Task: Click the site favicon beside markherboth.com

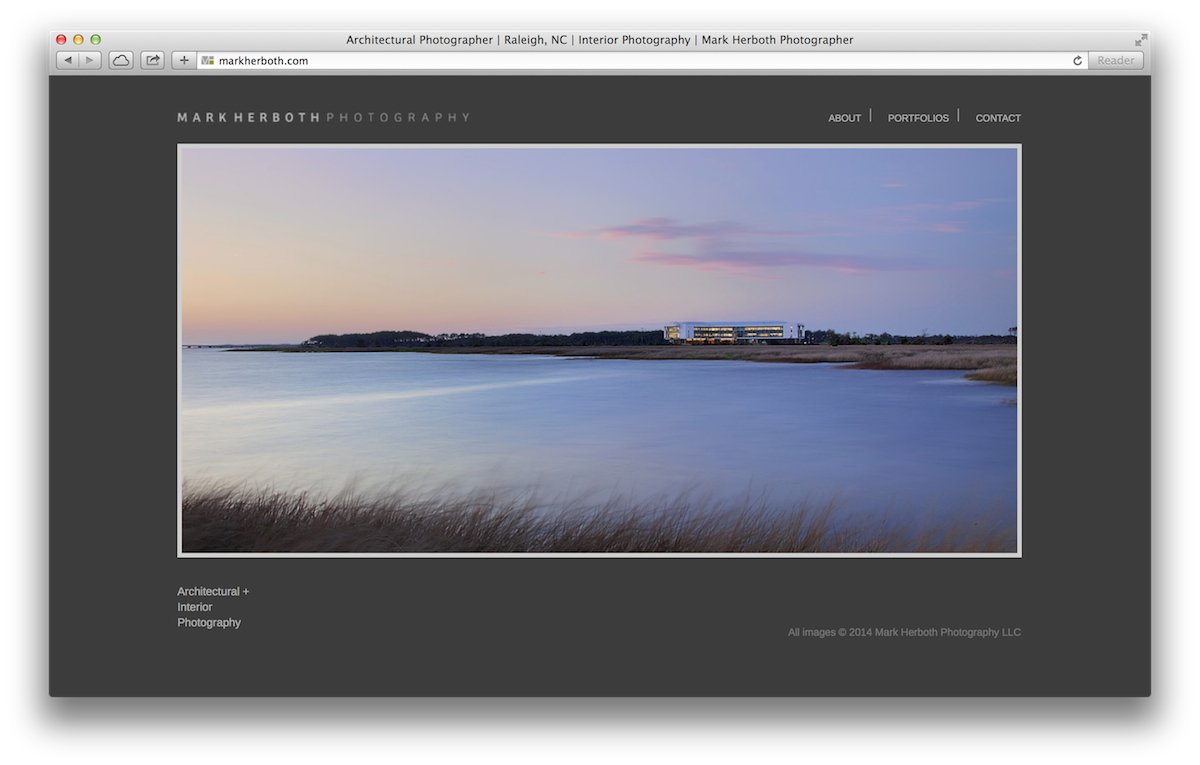Action: (x=208, y=61)
